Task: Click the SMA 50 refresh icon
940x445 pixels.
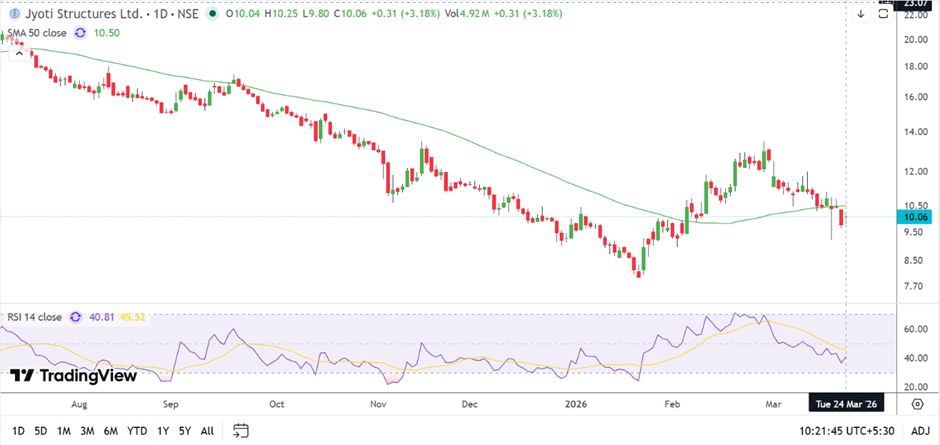Action: [80, 33]
